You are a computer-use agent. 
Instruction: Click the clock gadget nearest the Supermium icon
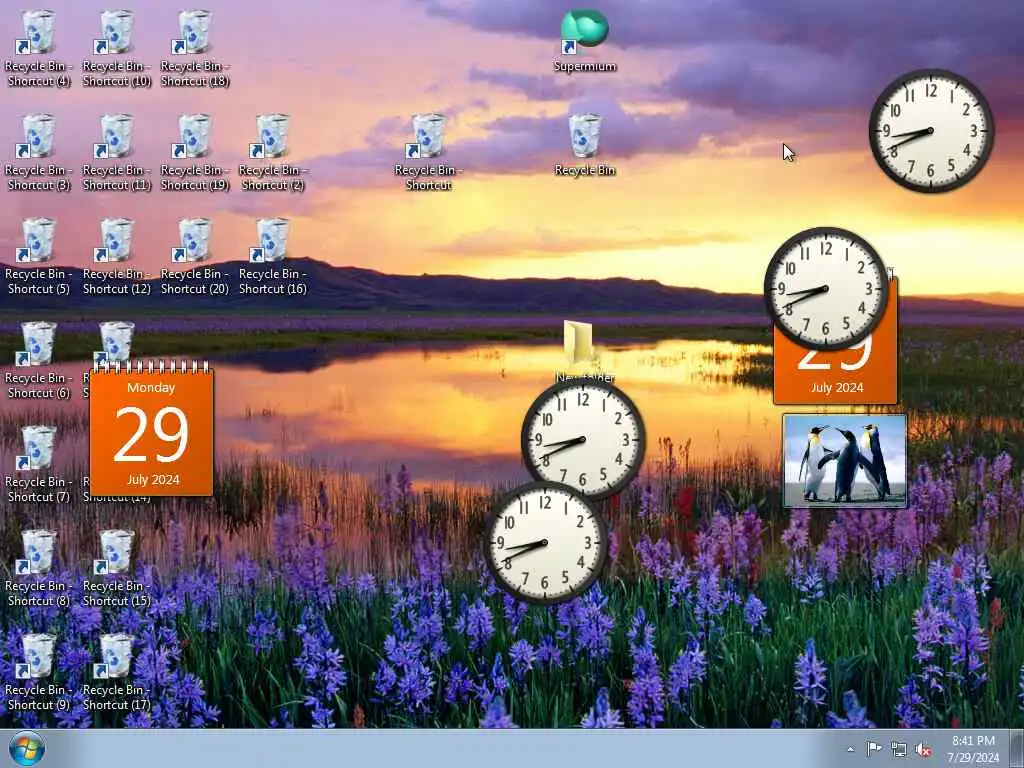(931, 131)
